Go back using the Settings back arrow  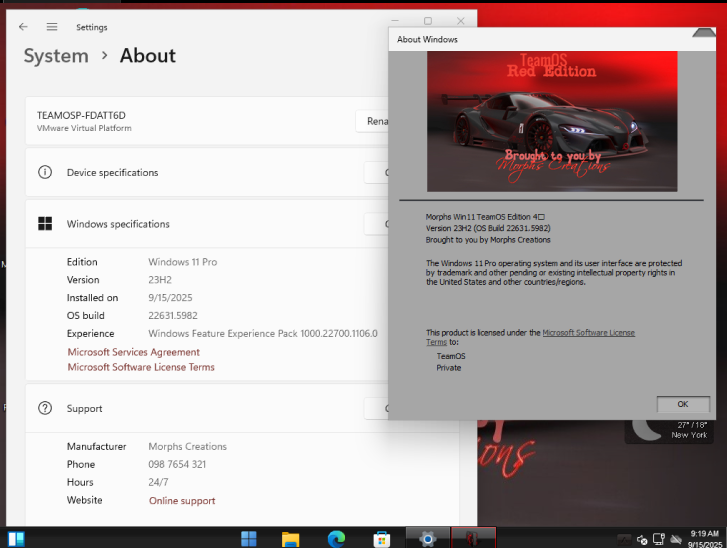23,27
